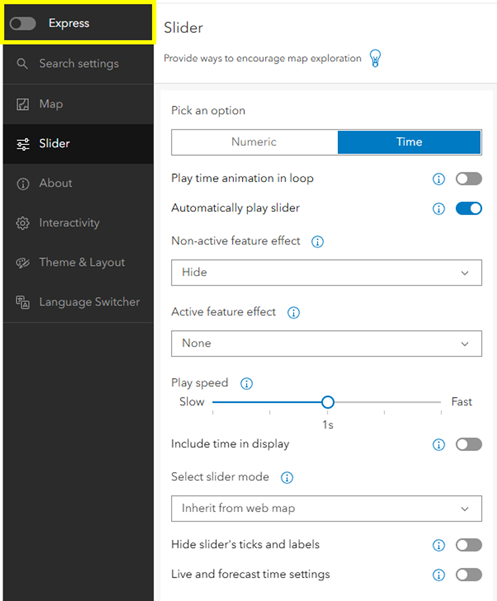Select the Time slider option
Screen dimensions: 497x601
pyautogui.click(x=409, y=142)
